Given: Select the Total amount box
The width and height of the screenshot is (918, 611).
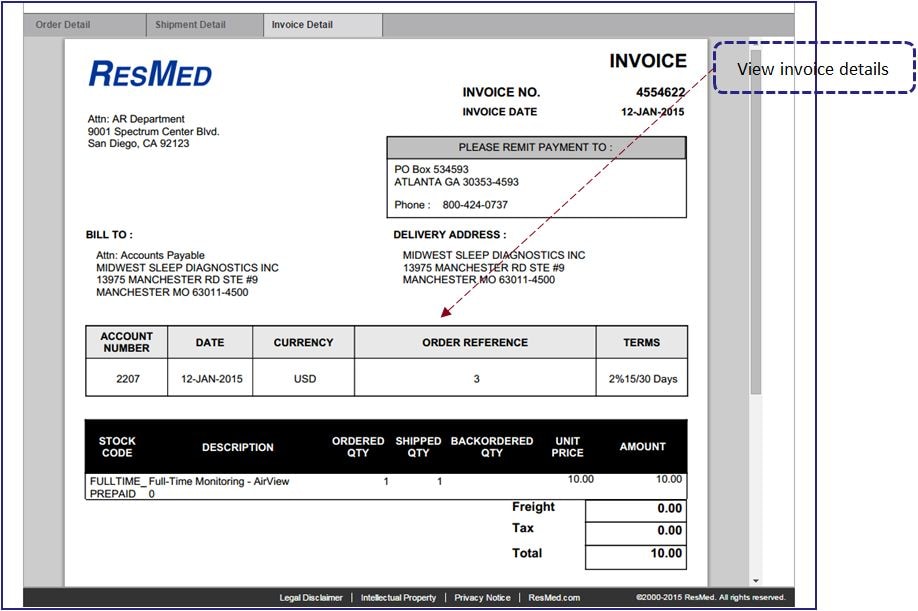Looking at the screenshot, I should [x=635, y=554].
